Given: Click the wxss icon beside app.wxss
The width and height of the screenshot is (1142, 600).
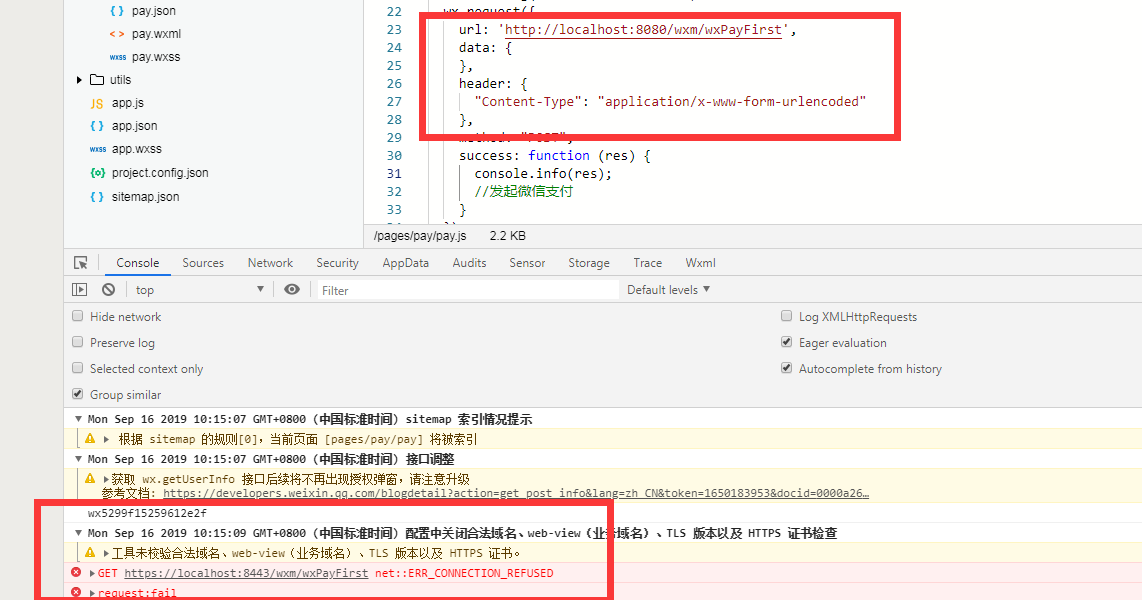Looking at the screenshot, I should 98,149.
